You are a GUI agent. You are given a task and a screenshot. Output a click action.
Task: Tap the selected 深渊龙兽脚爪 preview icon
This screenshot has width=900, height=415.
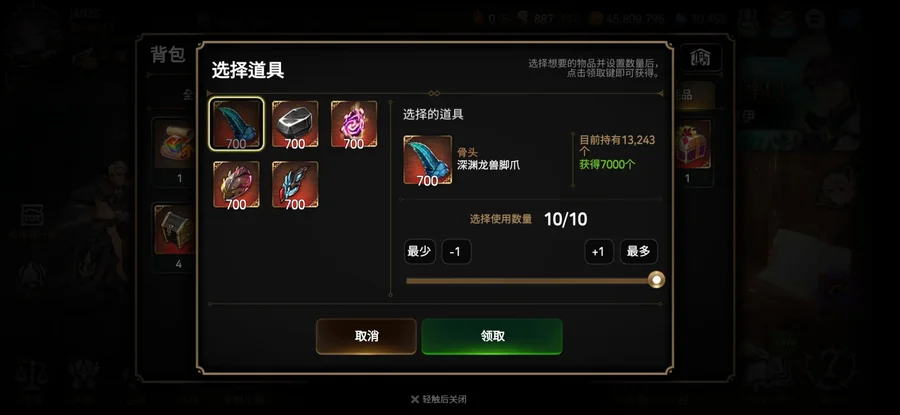[428, 160]
